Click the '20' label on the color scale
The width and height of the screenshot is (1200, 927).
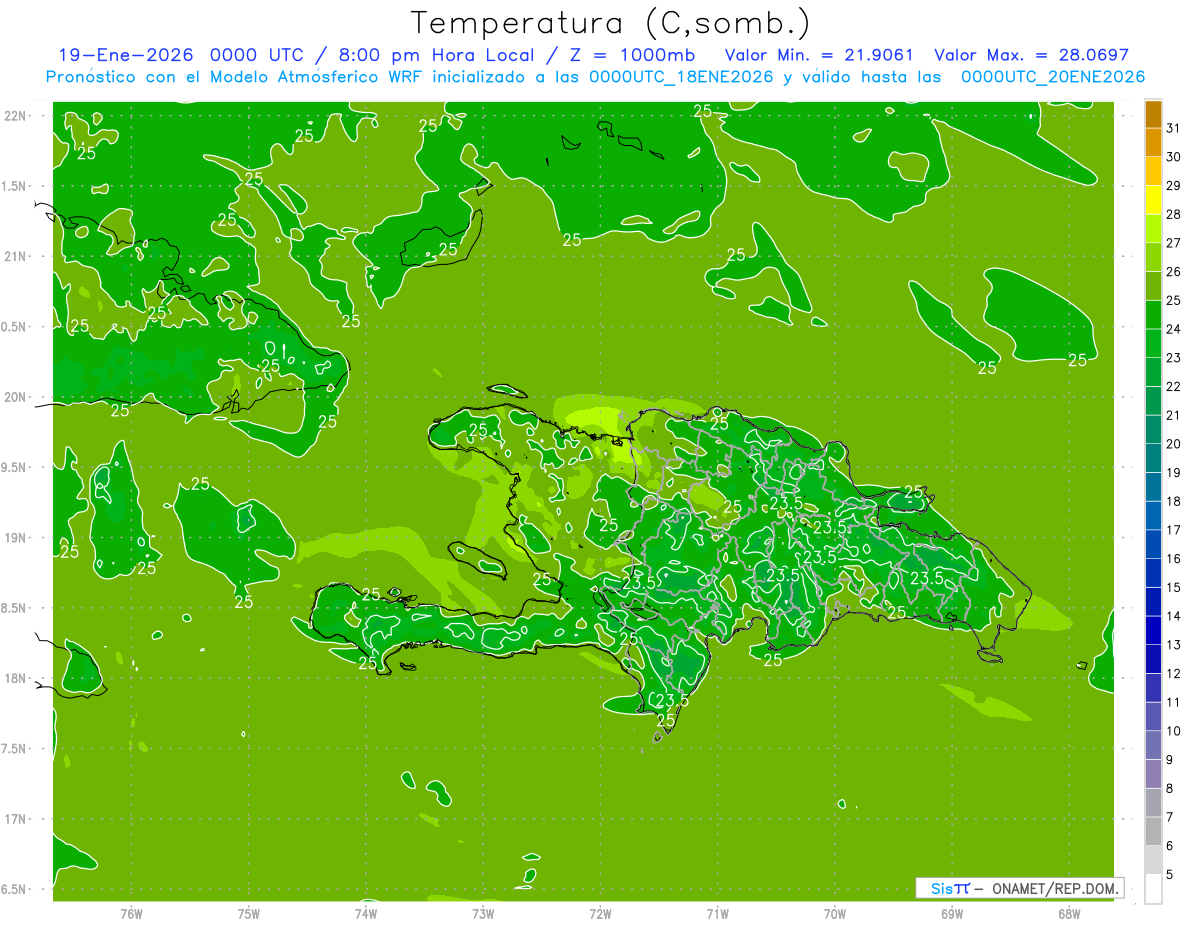coord(1174,444)
